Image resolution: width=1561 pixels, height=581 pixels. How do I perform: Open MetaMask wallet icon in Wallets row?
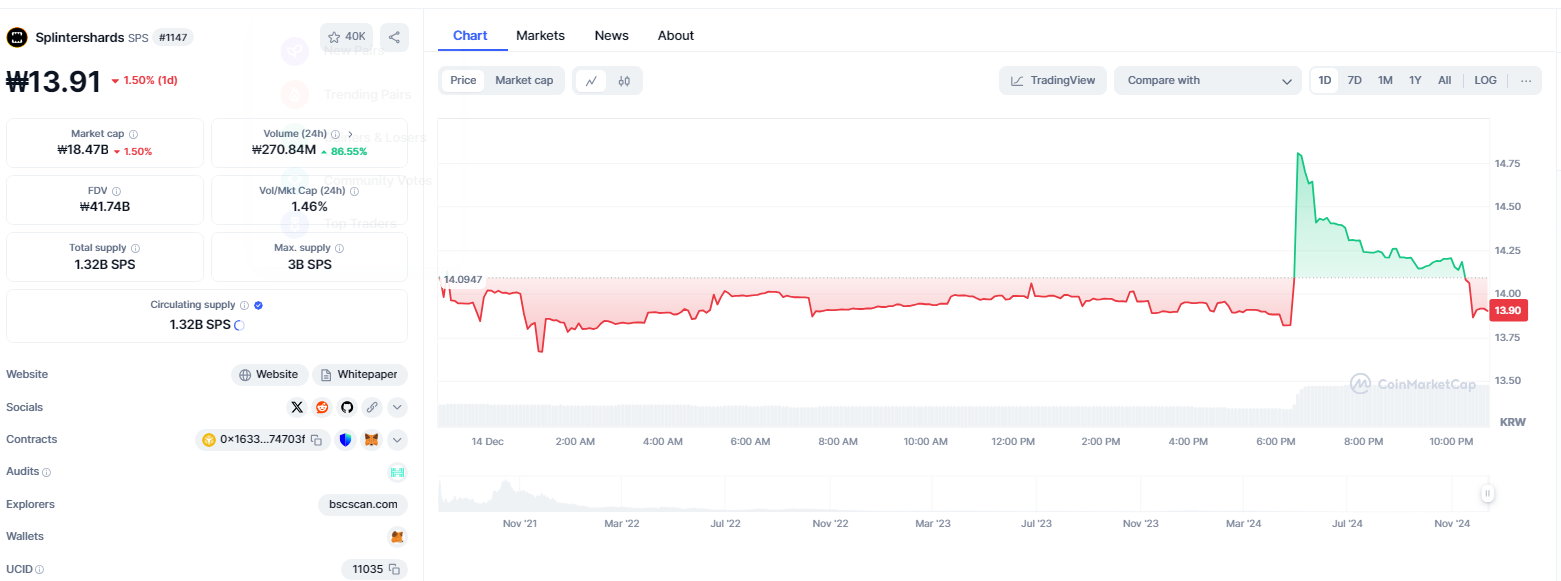[x=397, y=537]
